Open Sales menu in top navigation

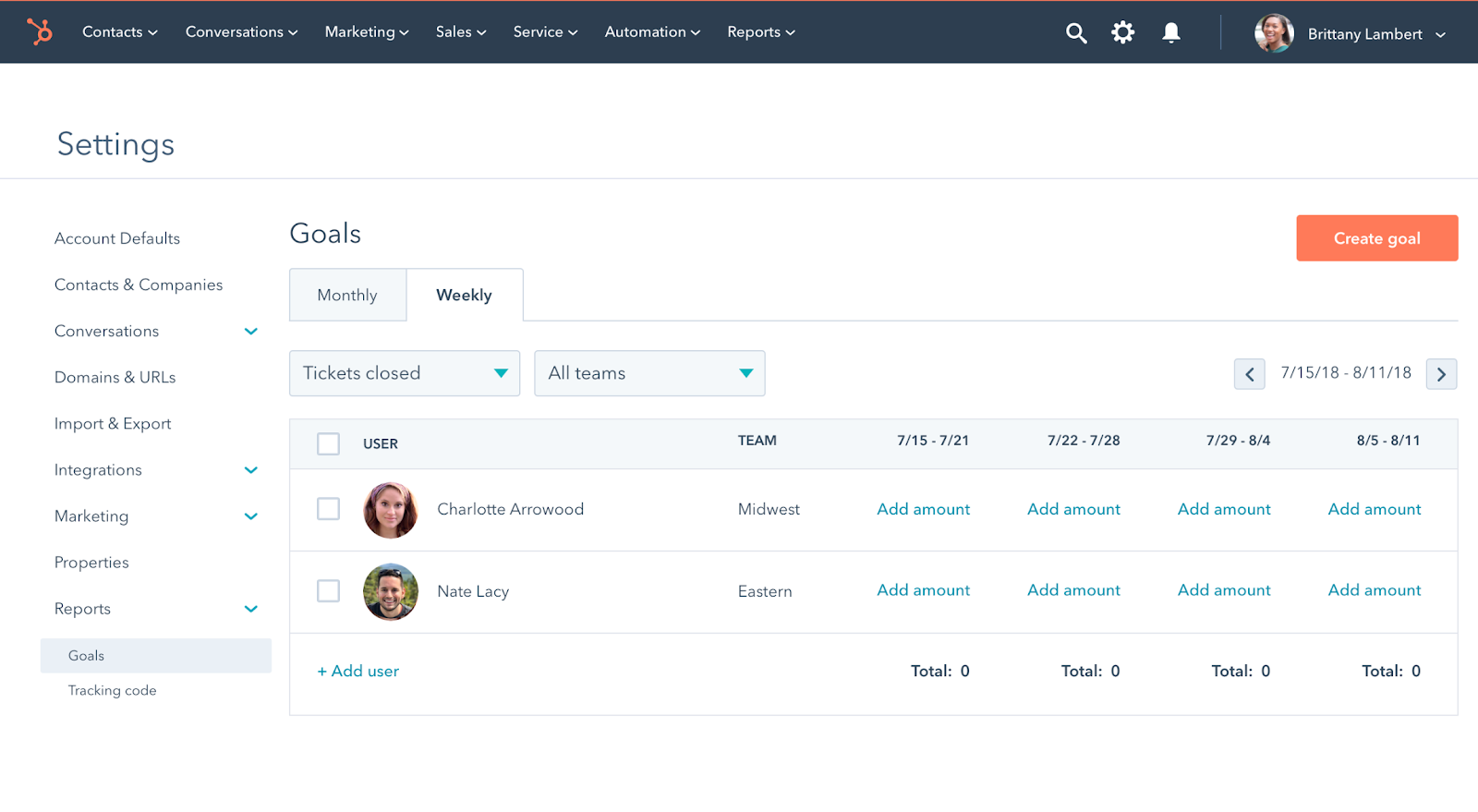(x=461, y=31)
